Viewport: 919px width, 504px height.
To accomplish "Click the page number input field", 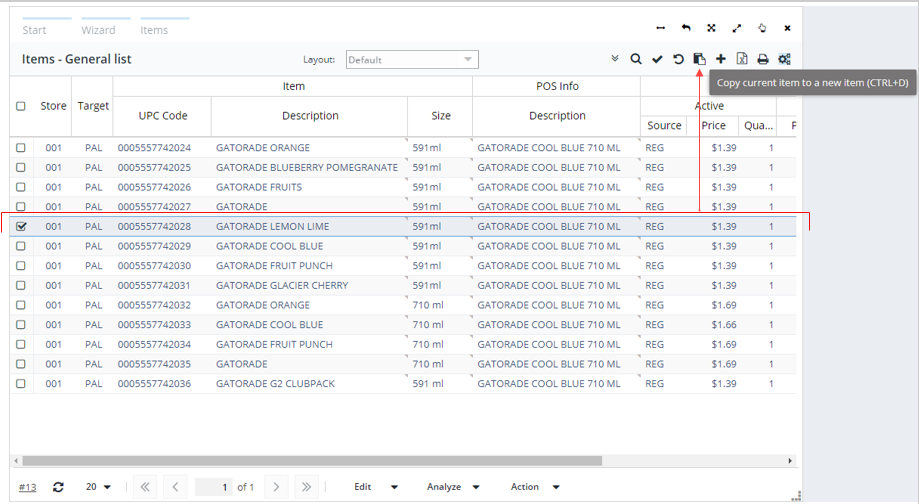I will [213, 487].
